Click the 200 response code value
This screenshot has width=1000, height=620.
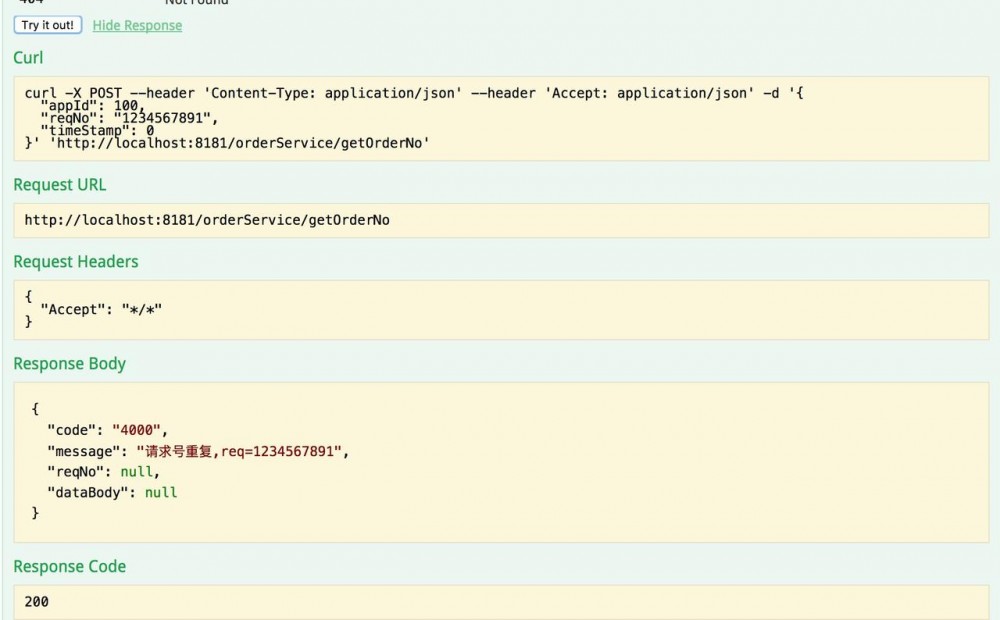click(37, 602)
